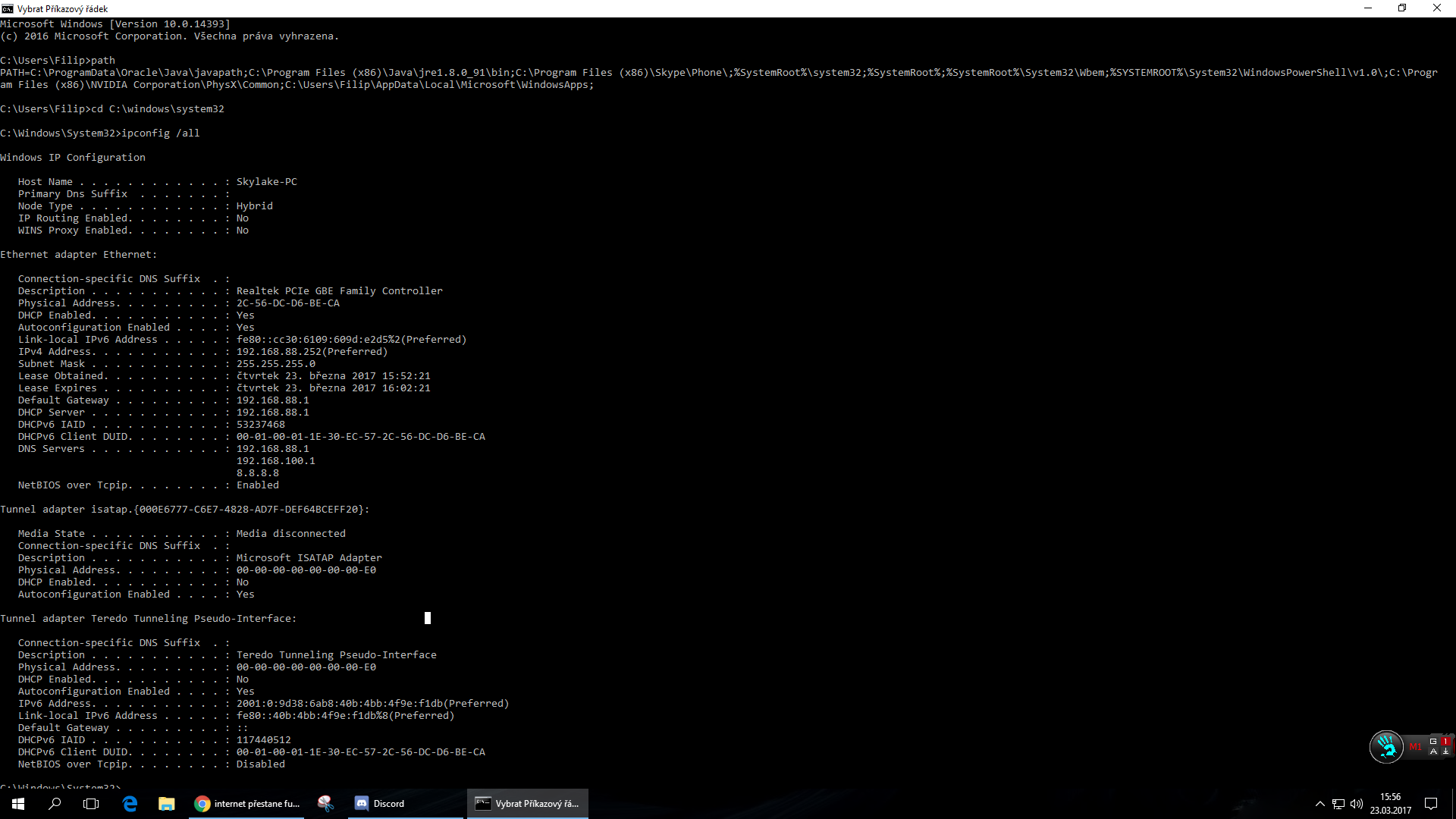Click the G button on the Bloody overlay
This screenshot has width=1456, height=819.
pos(1433,741)
